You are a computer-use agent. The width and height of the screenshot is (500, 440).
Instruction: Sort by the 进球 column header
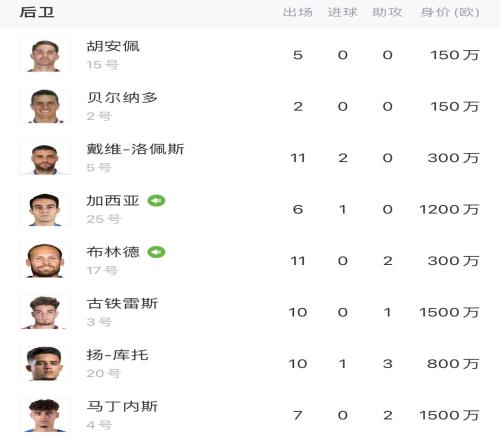click(342, 12)
